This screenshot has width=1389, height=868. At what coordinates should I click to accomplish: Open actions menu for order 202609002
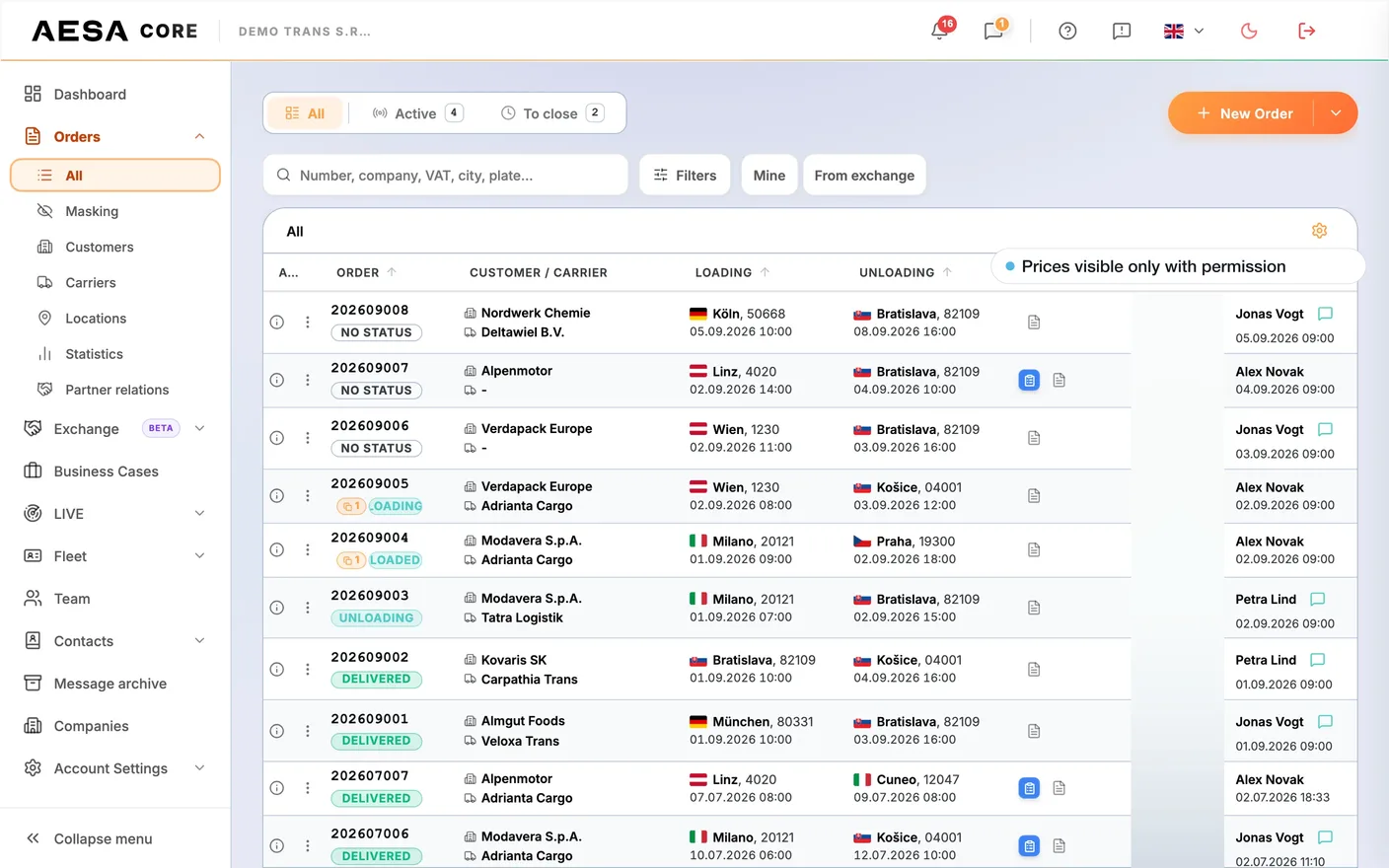point(308,669)
